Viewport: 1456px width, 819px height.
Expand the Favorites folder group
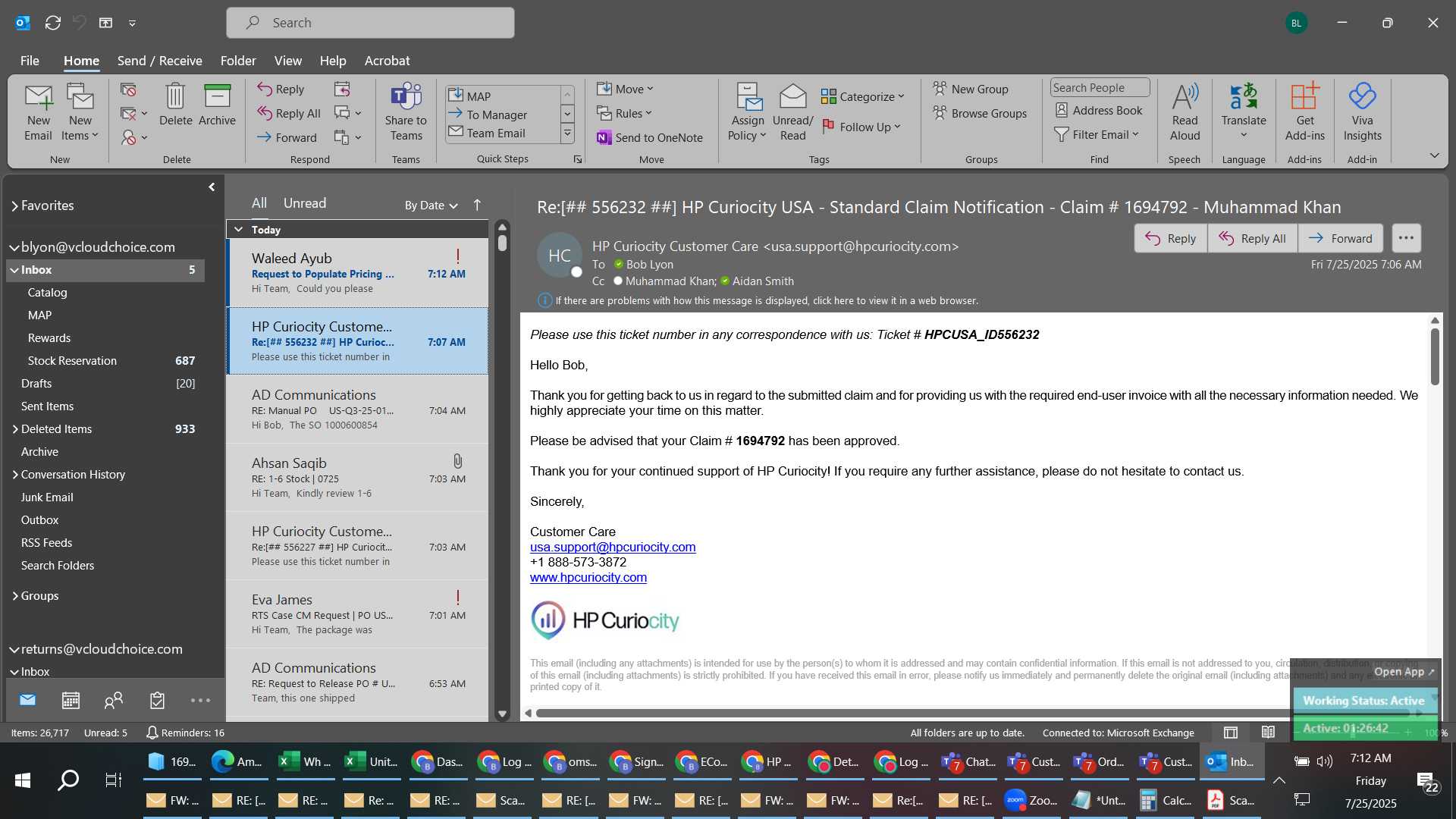(14, 206)
